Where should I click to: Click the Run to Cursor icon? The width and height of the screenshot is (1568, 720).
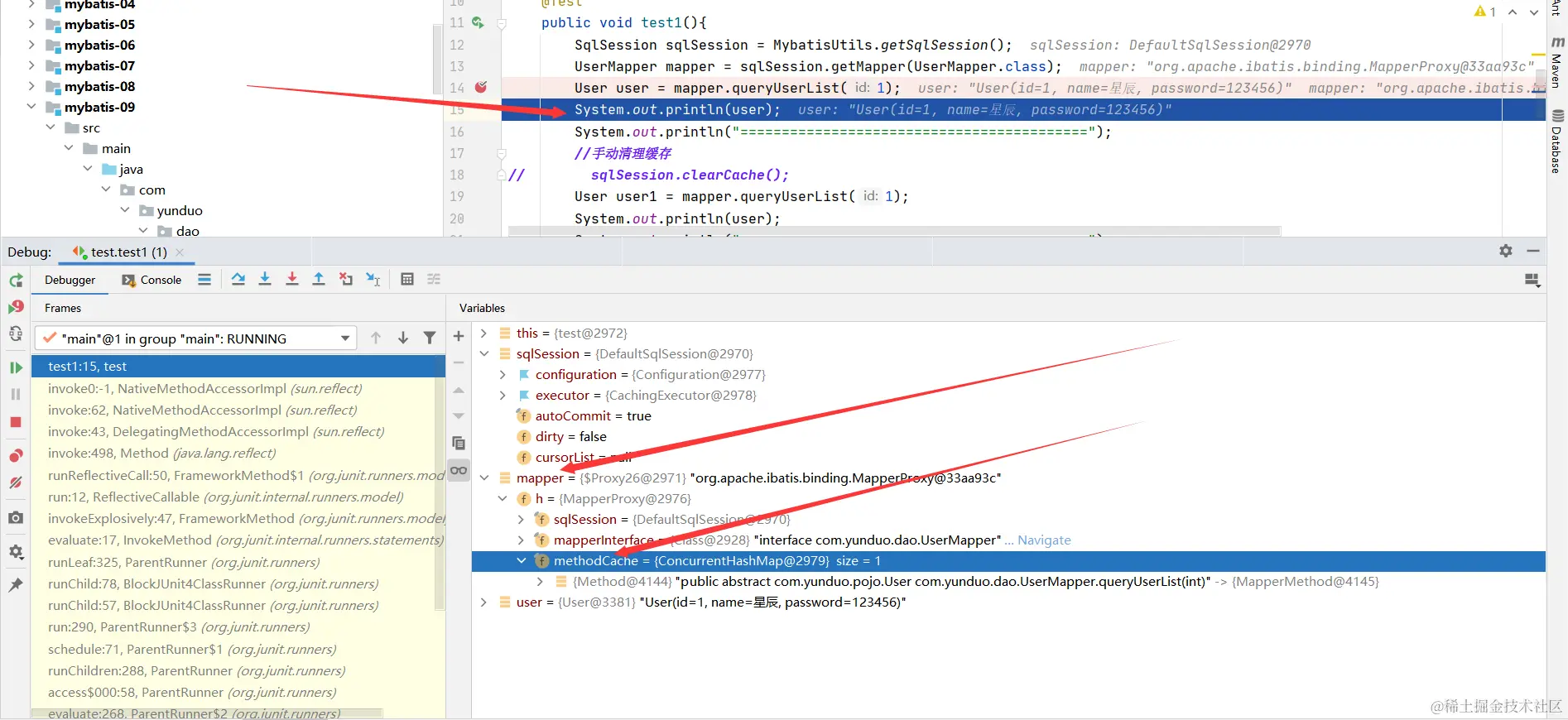click(373, 280)
